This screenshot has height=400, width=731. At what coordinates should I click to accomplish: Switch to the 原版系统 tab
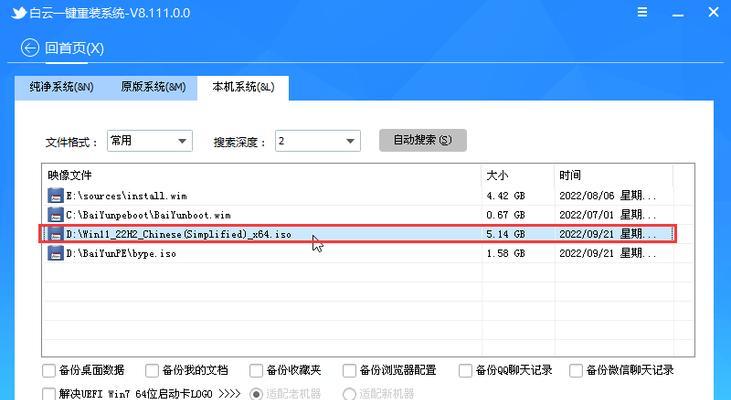click(x=153, y=87)
